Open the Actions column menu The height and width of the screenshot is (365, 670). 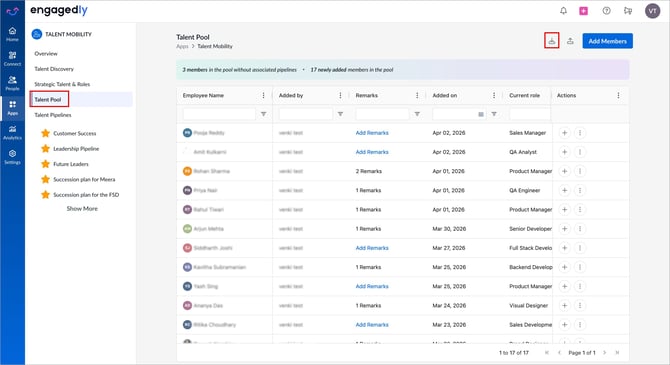pyautogui.click(x=618, y=95)
